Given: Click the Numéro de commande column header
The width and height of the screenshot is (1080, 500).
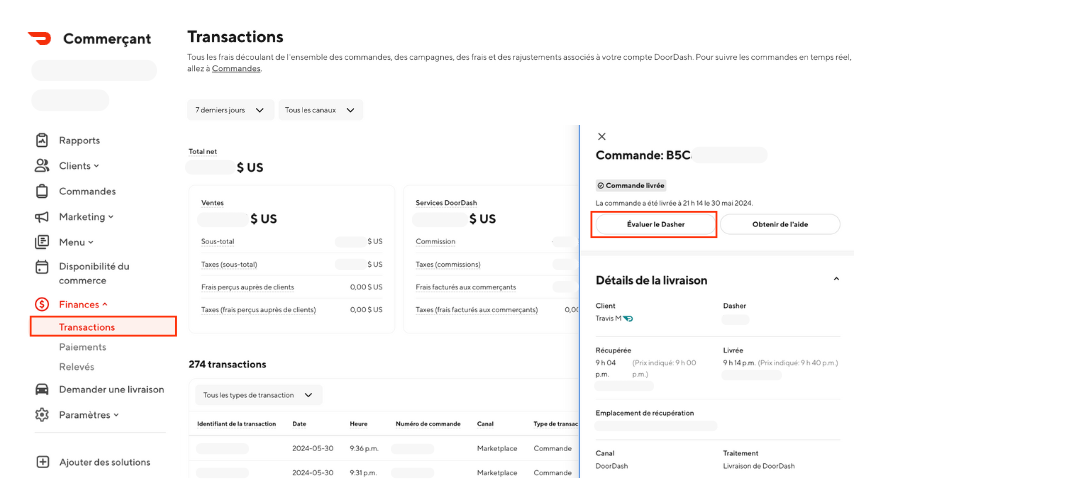Looking at the screenshot, I should tap(428, 424).
